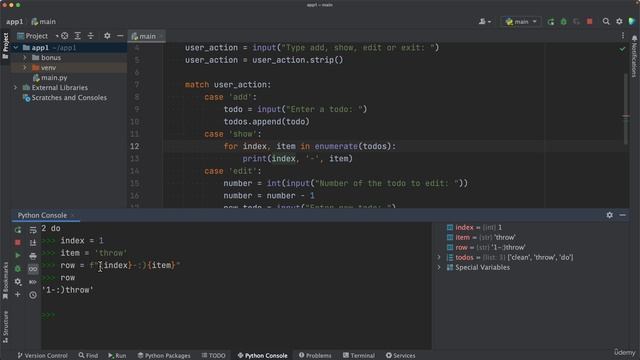
Task: Open the Project view dropdown
Action: [x=38, y=36]
